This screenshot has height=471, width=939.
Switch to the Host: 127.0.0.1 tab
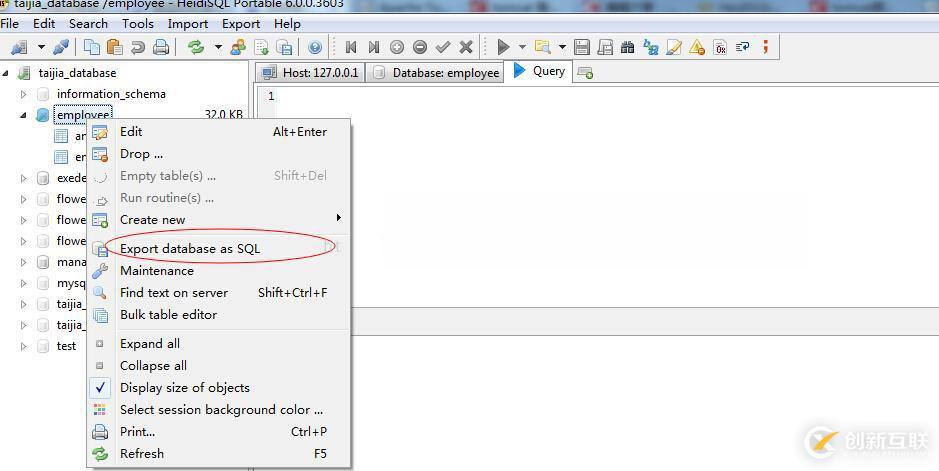point(310,72)
